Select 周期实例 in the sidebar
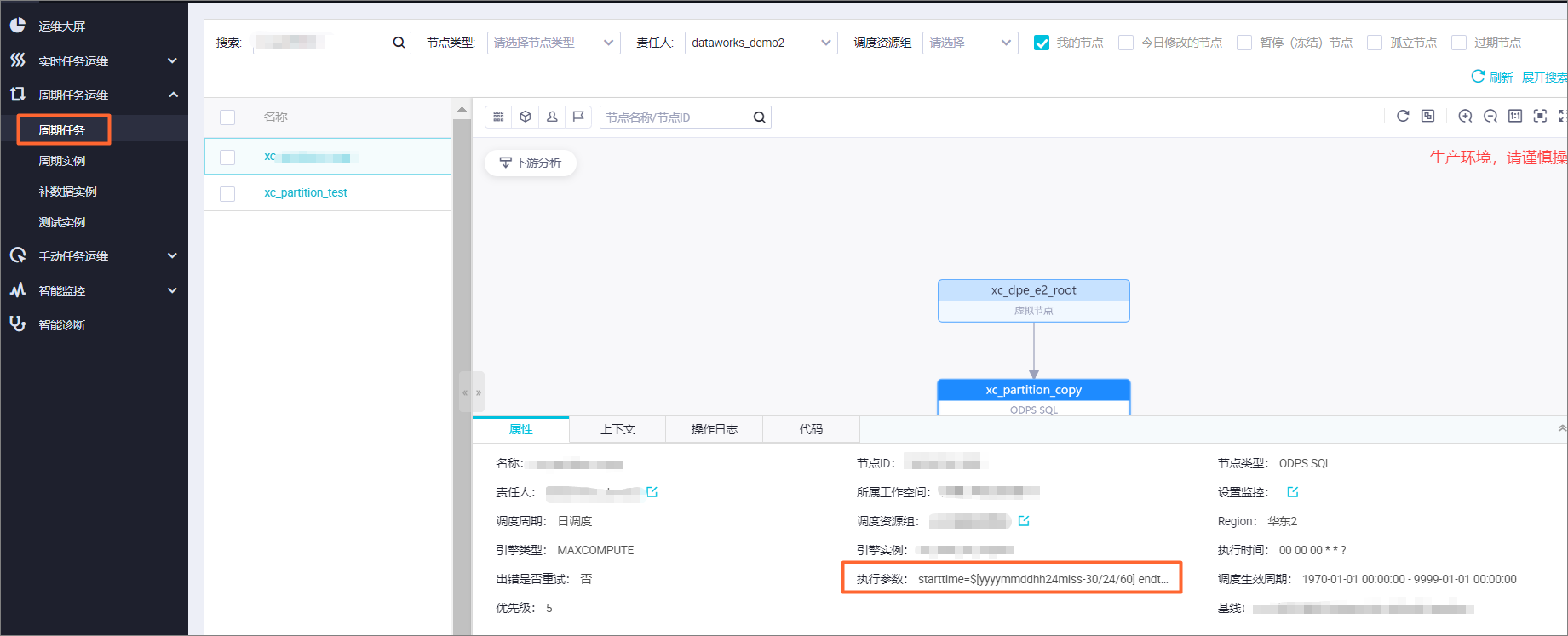The height and width of the screenshot is (636, 1568). [62, 161]
